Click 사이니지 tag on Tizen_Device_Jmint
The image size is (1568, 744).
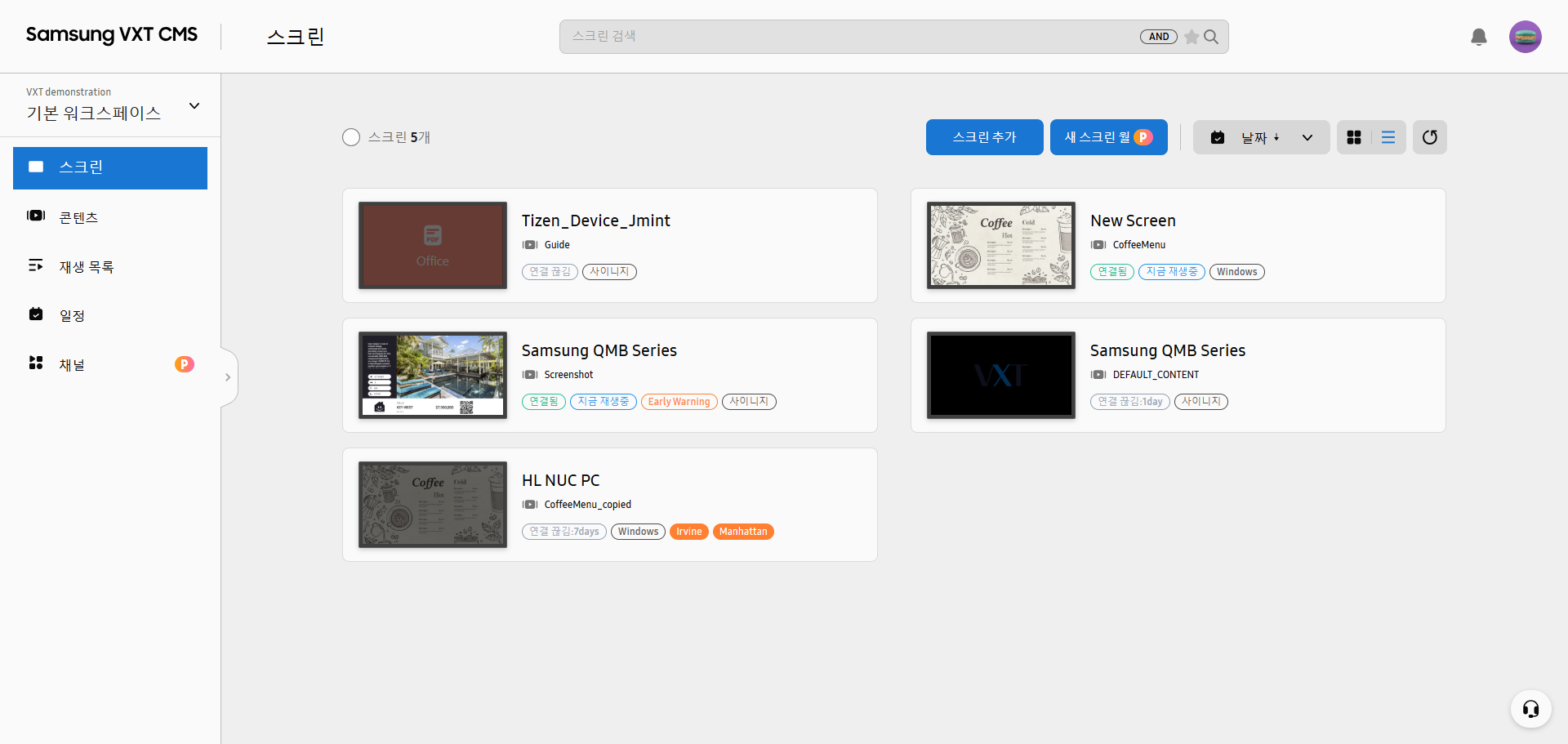tap(609, 272)
